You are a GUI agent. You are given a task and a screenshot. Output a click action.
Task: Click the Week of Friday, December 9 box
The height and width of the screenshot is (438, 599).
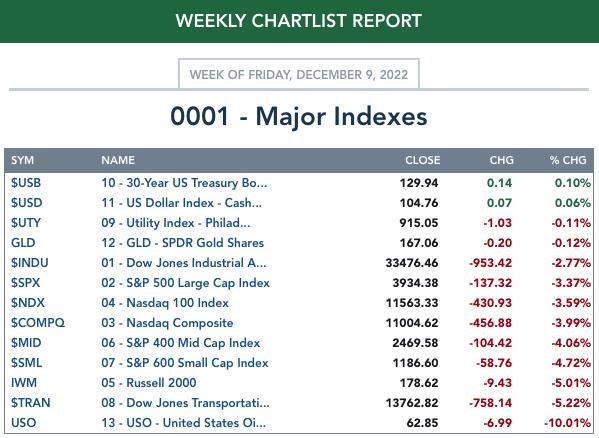pos(299,74)
